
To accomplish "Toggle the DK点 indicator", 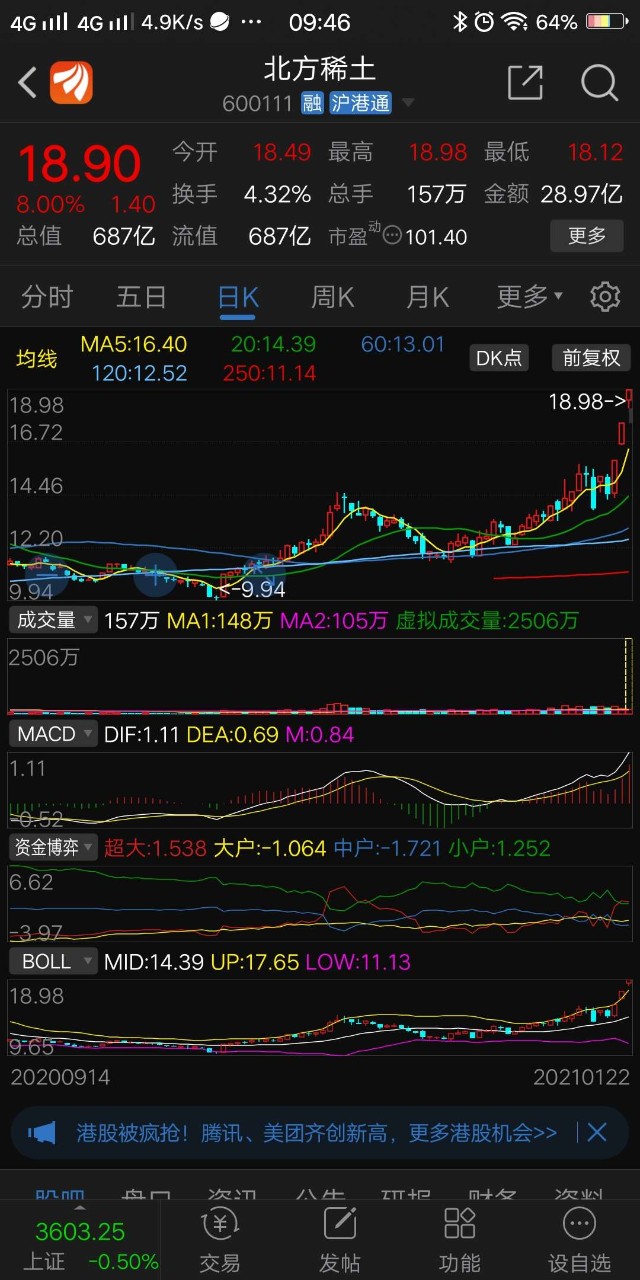I will 498,358.
